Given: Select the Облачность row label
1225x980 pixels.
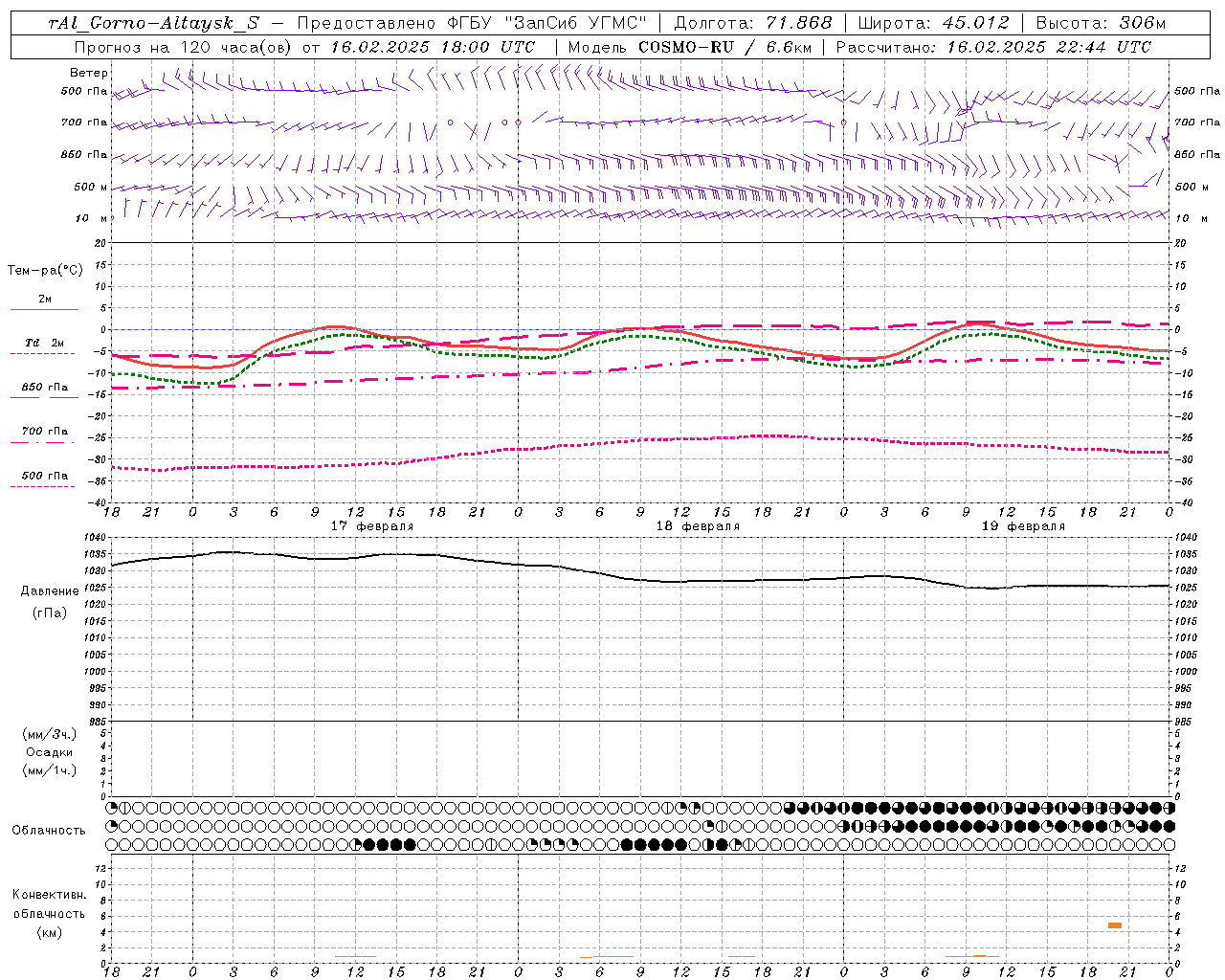Looking at the screenshot, I should pyautogui.click(x=49, y=831).
